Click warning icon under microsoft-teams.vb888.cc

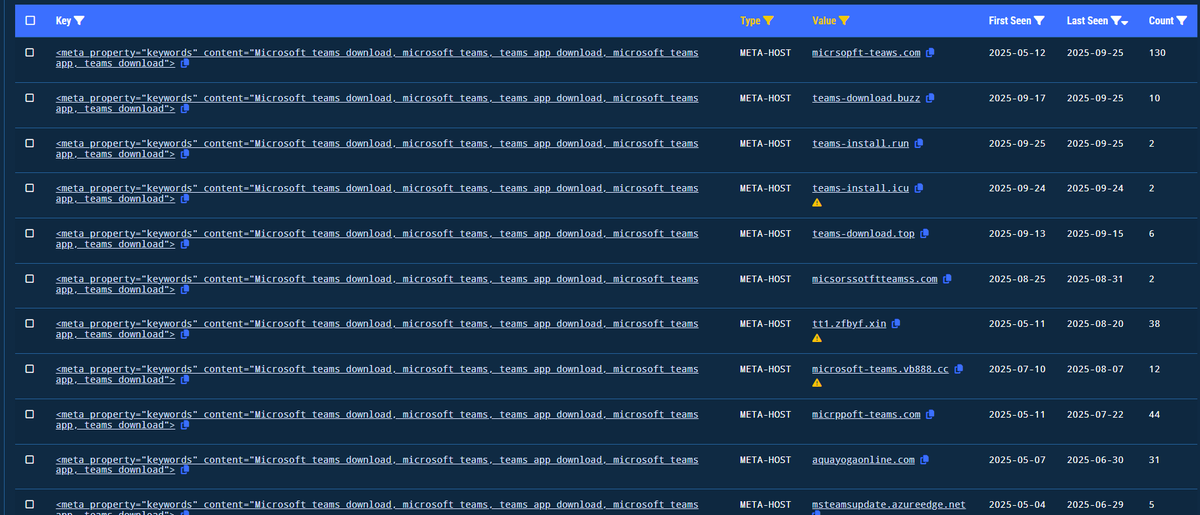coord(817,382)
